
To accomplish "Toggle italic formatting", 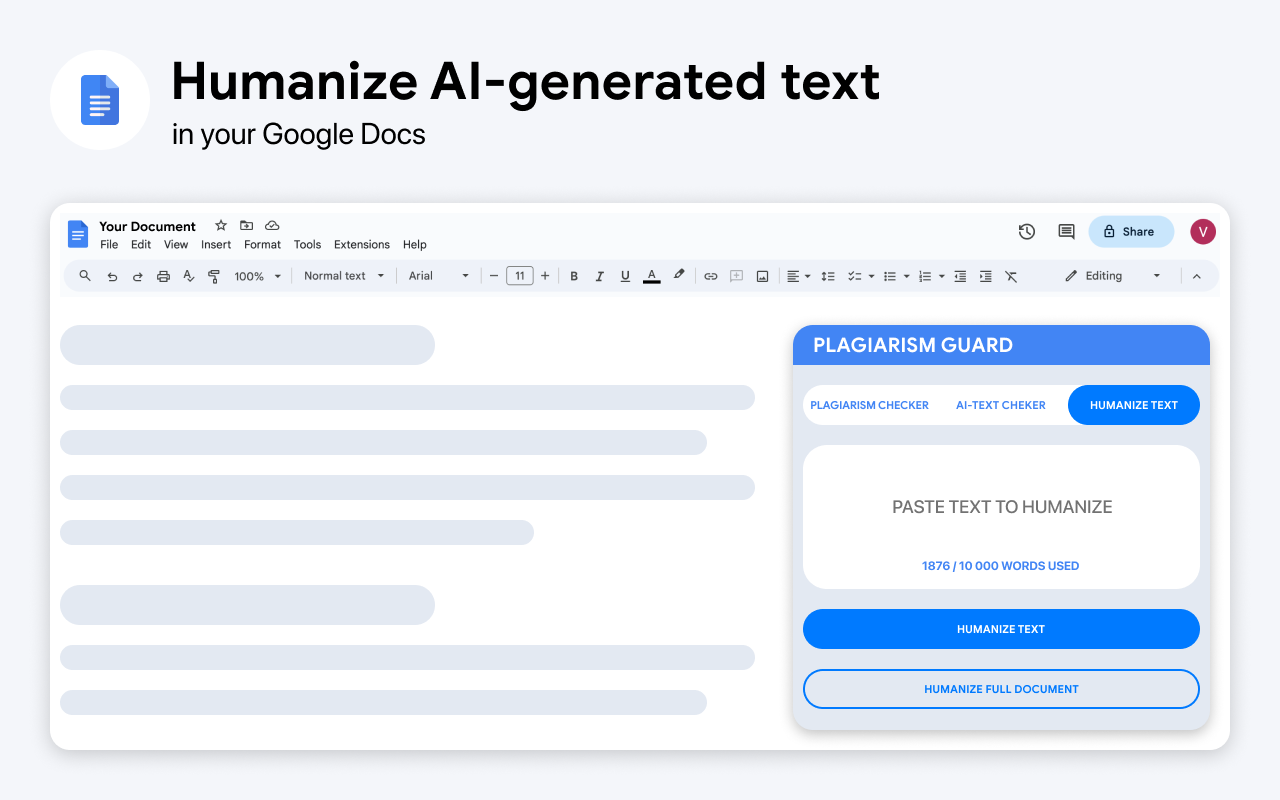I will (600, 276).
